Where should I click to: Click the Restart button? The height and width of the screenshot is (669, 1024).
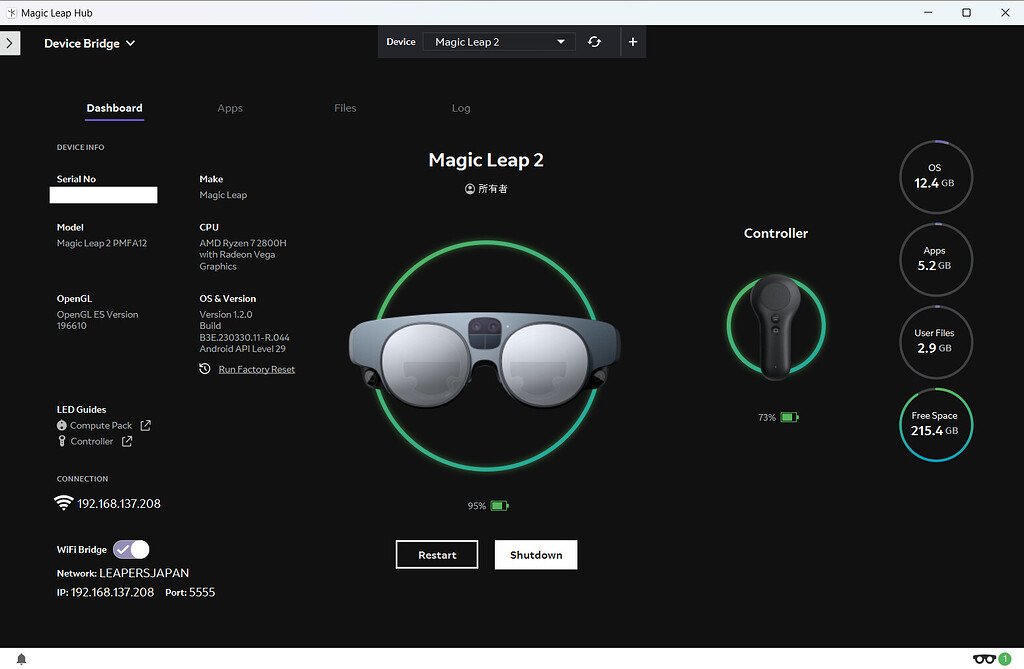(x=436, y=554)
